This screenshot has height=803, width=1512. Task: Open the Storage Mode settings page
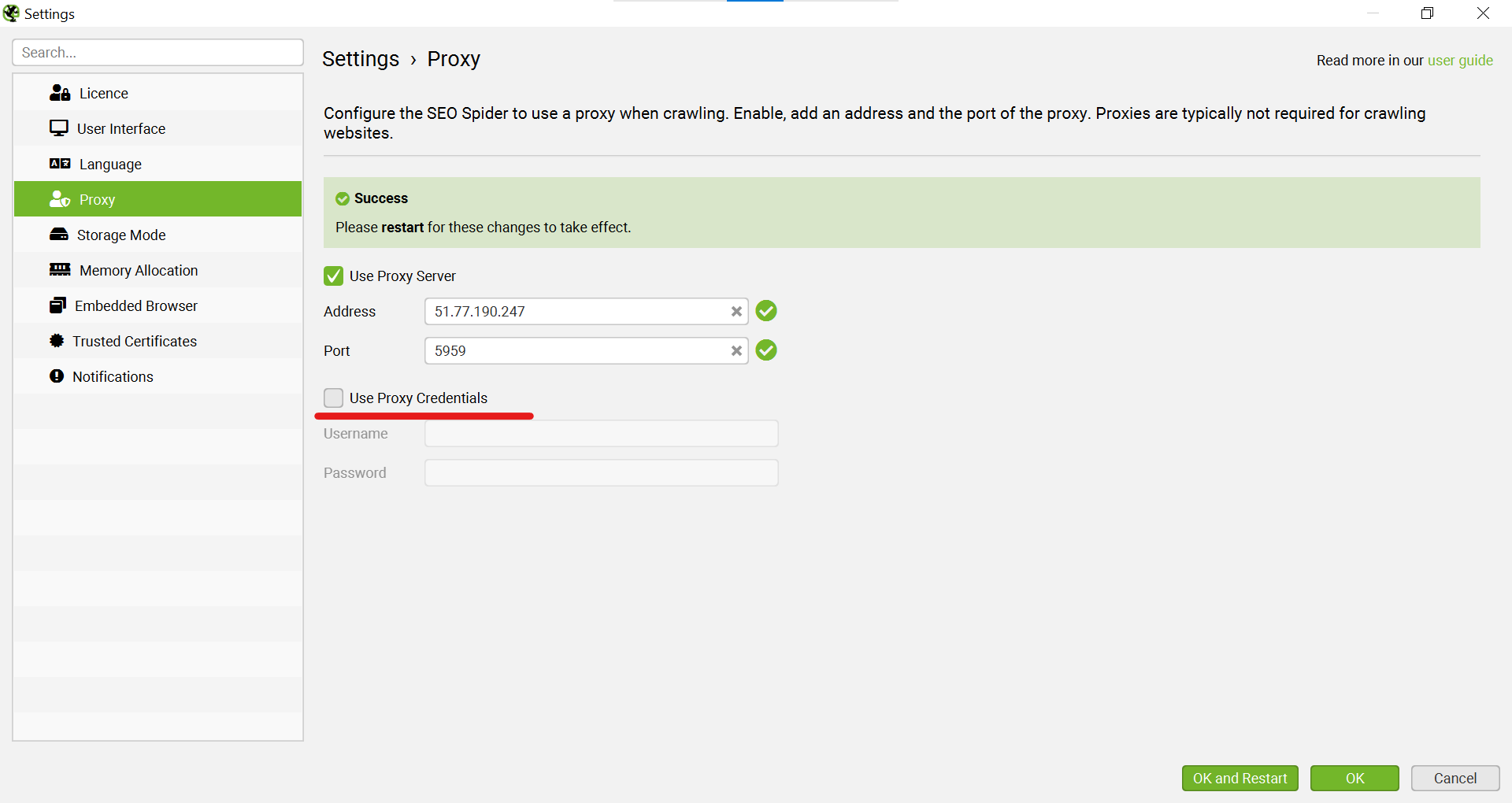(121, 235)
